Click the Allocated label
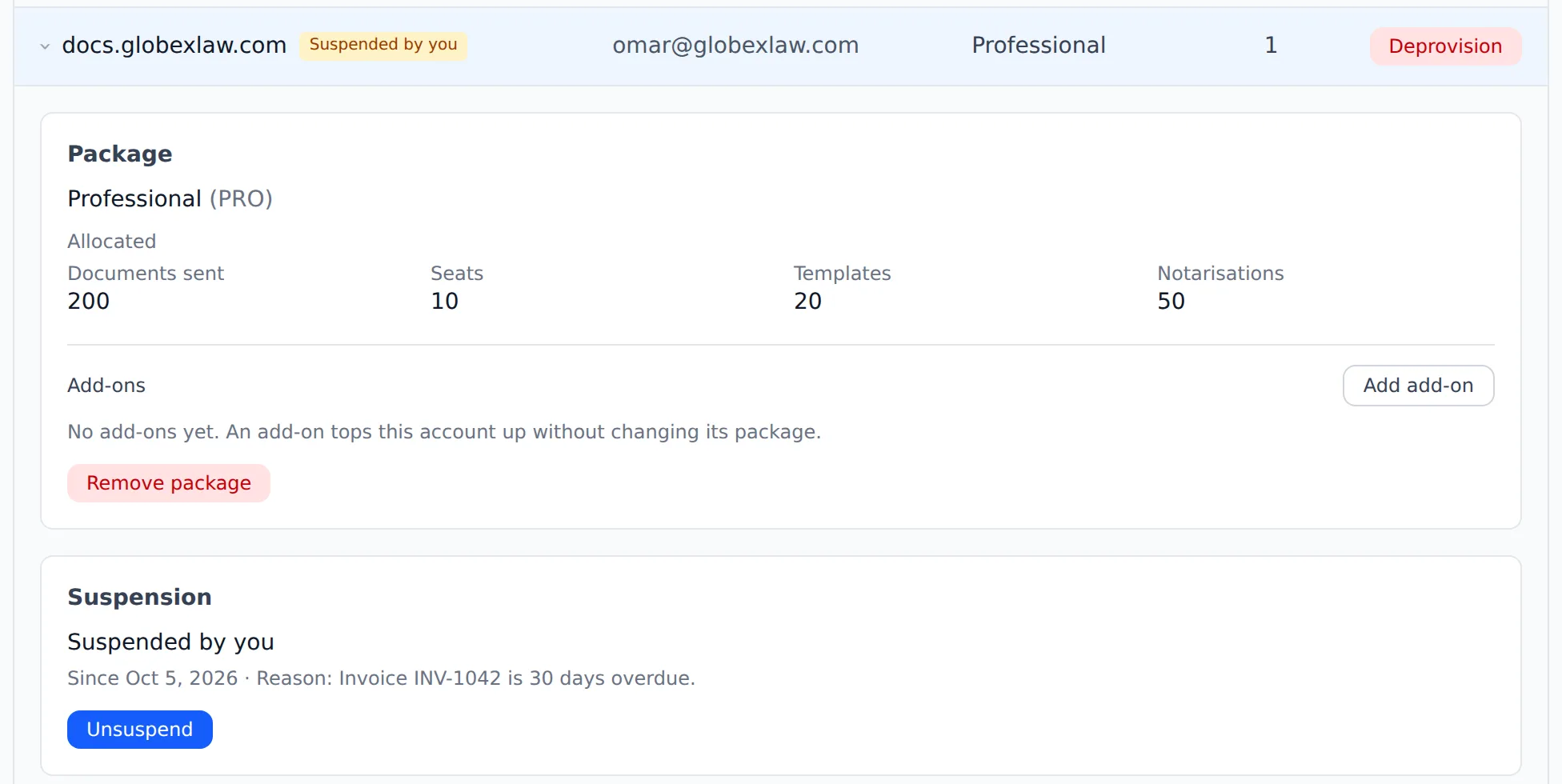 coord(112,242)
